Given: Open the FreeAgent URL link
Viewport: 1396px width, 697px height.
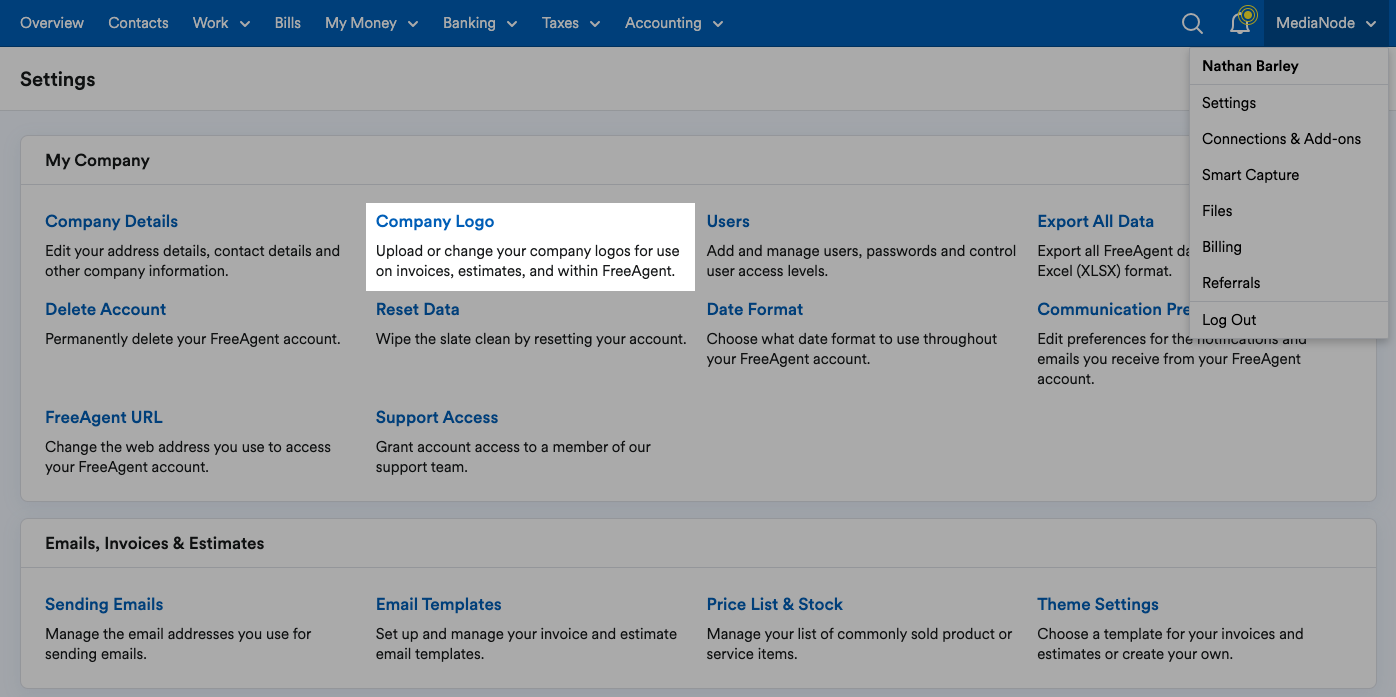Looking at the screenshot, I should coord(103,418).
